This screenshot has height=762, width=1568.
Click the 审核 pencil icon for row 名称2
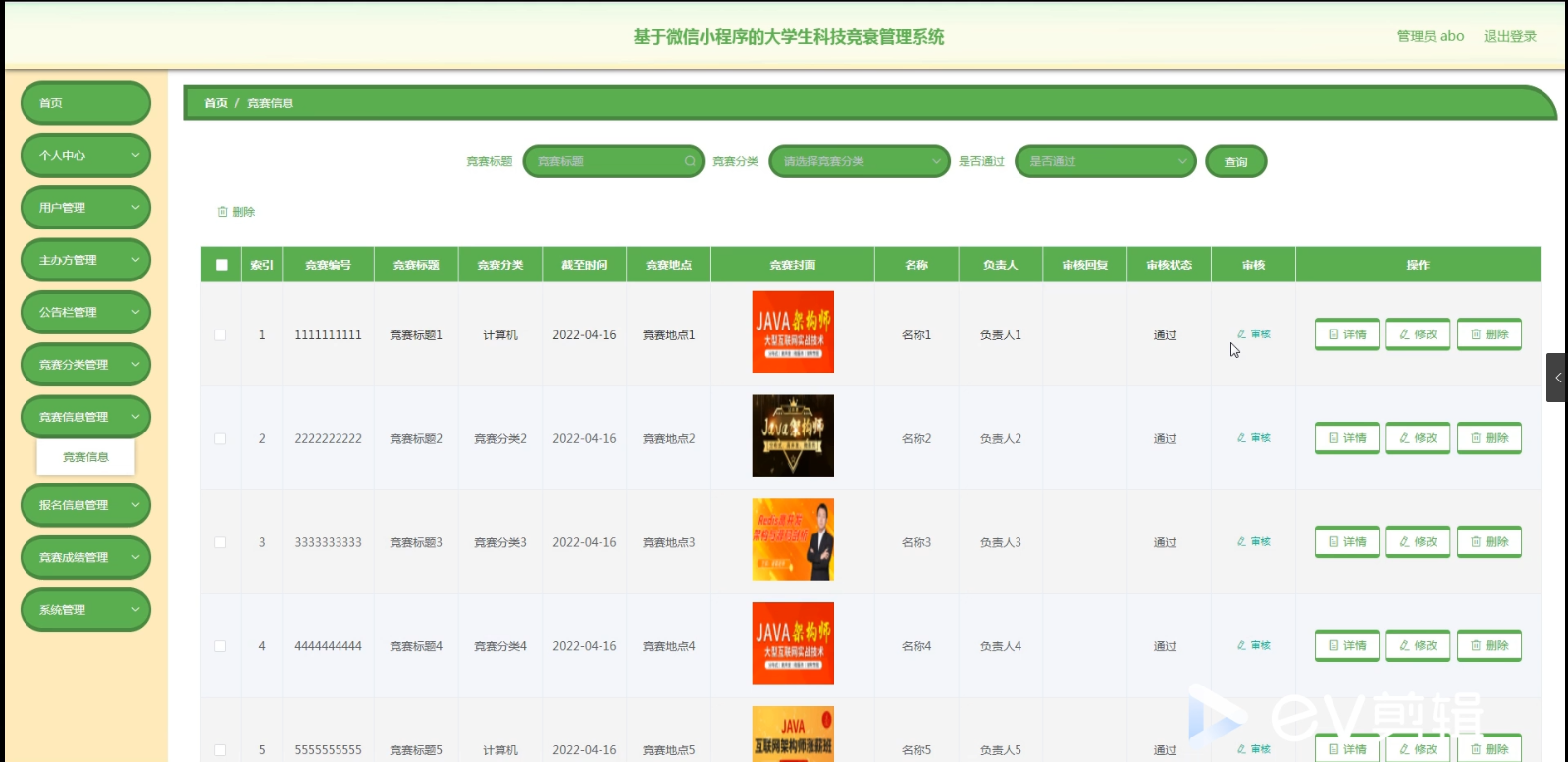click(1241, 438)
